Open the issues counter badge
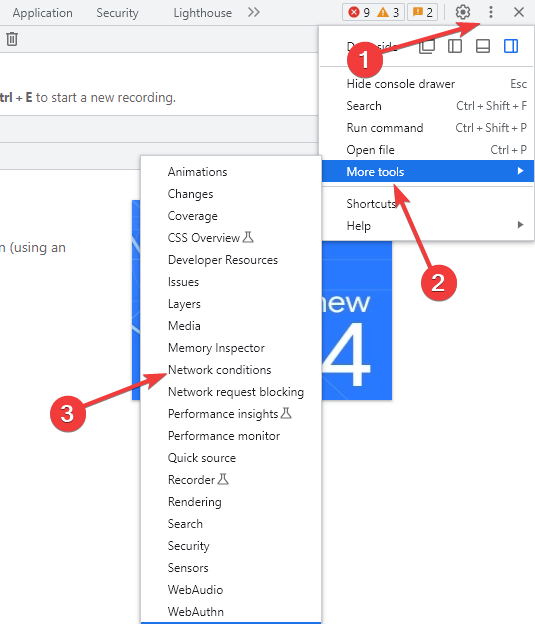This screenshot has height=624, width=535. [x=423, y=12]
